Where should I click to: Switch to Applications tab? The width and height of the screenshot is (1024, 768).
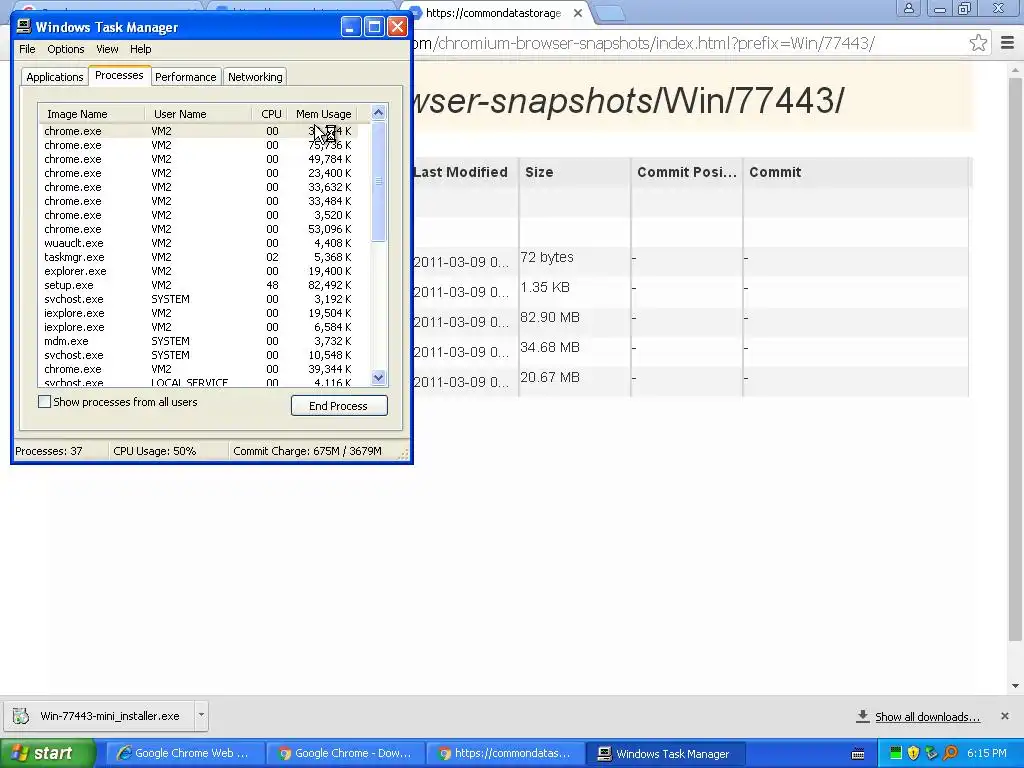coord(55,77)
